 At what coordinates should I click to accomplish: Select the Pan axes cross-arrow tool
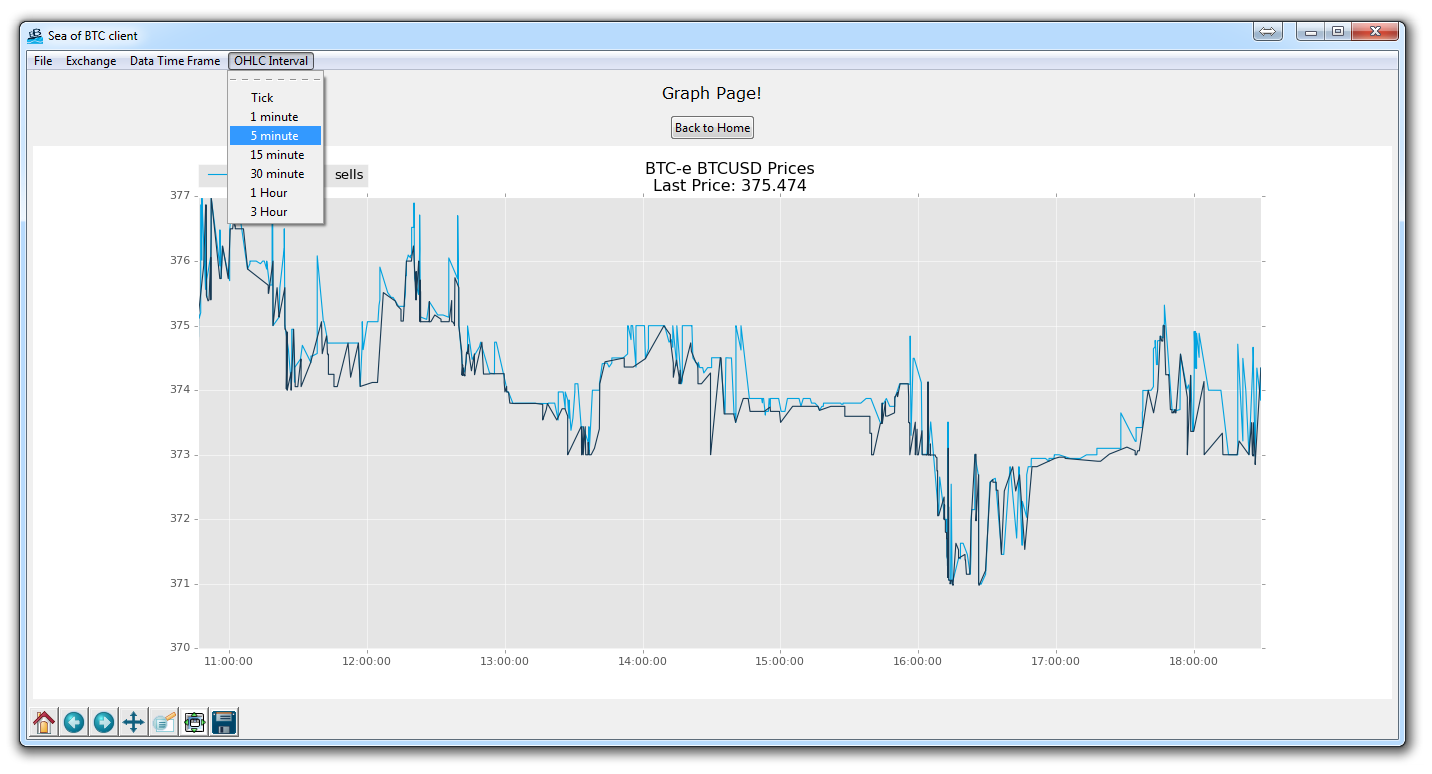coord(133,722)
